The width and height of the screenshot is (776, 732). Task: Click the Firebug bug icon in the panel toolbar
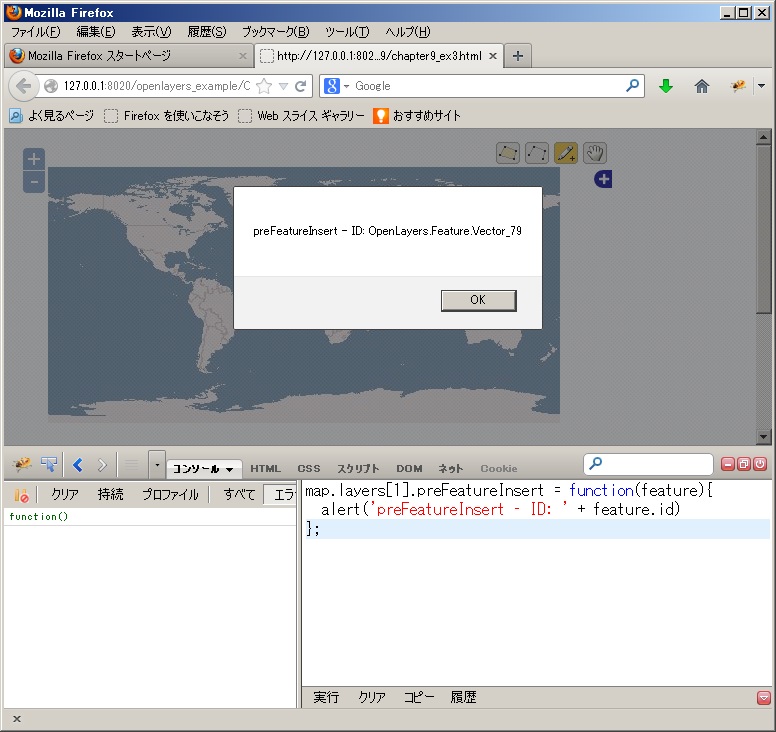[22, 465]
